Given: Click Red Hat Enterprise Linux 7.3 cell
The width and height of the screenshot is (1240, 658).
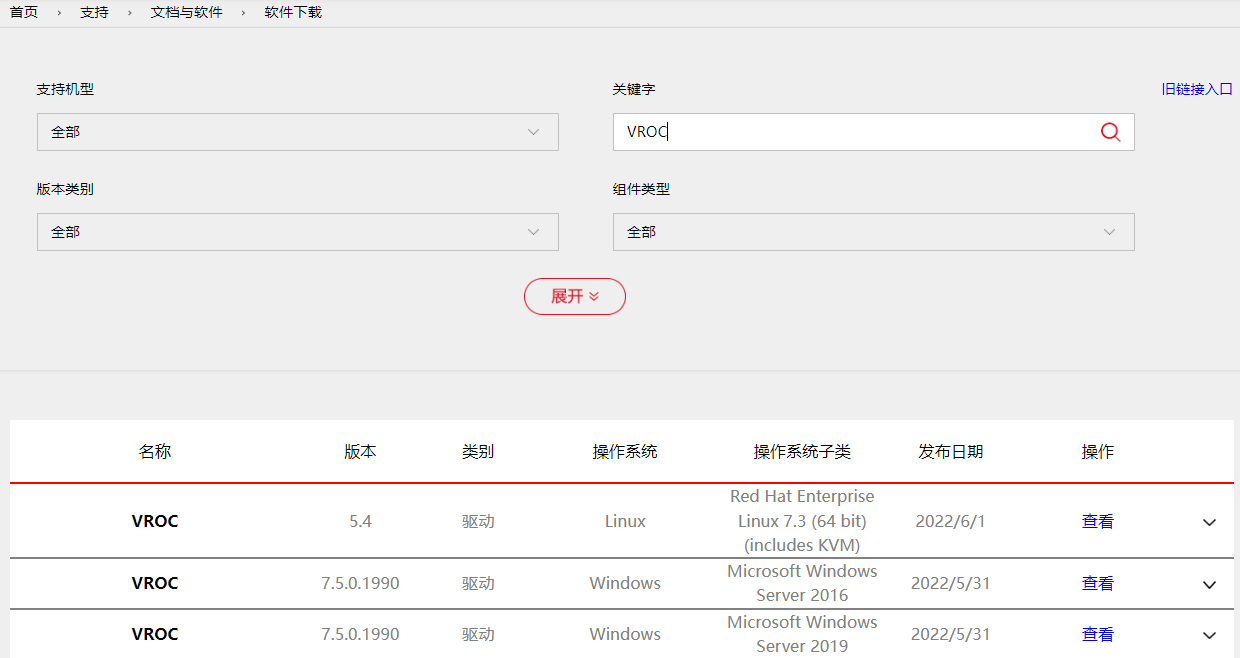Looking at the screenshot, I should click(x=802, y=521).
